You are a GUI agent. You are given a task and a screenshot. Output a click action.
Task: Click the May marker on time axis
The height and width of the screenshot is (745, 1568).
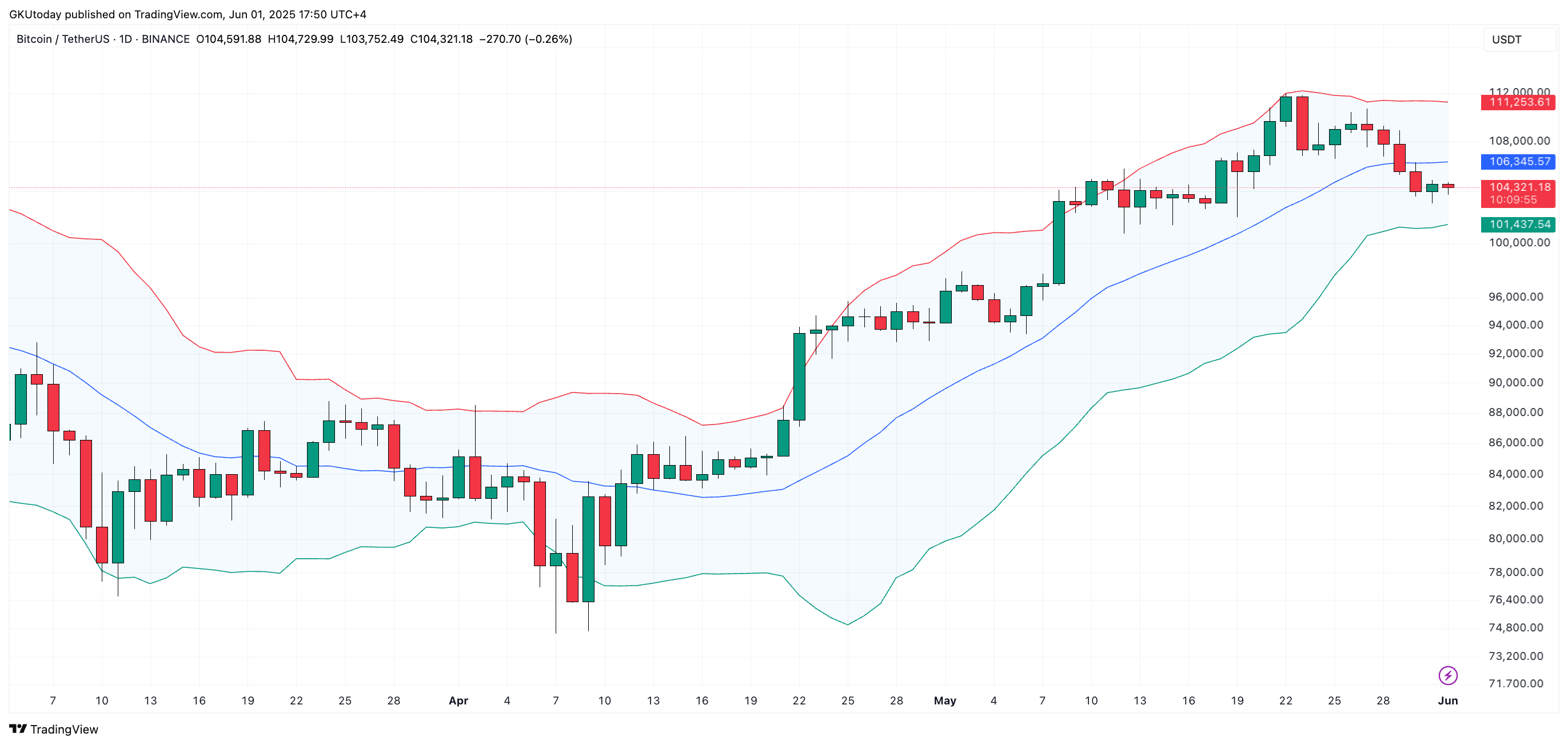945,700
